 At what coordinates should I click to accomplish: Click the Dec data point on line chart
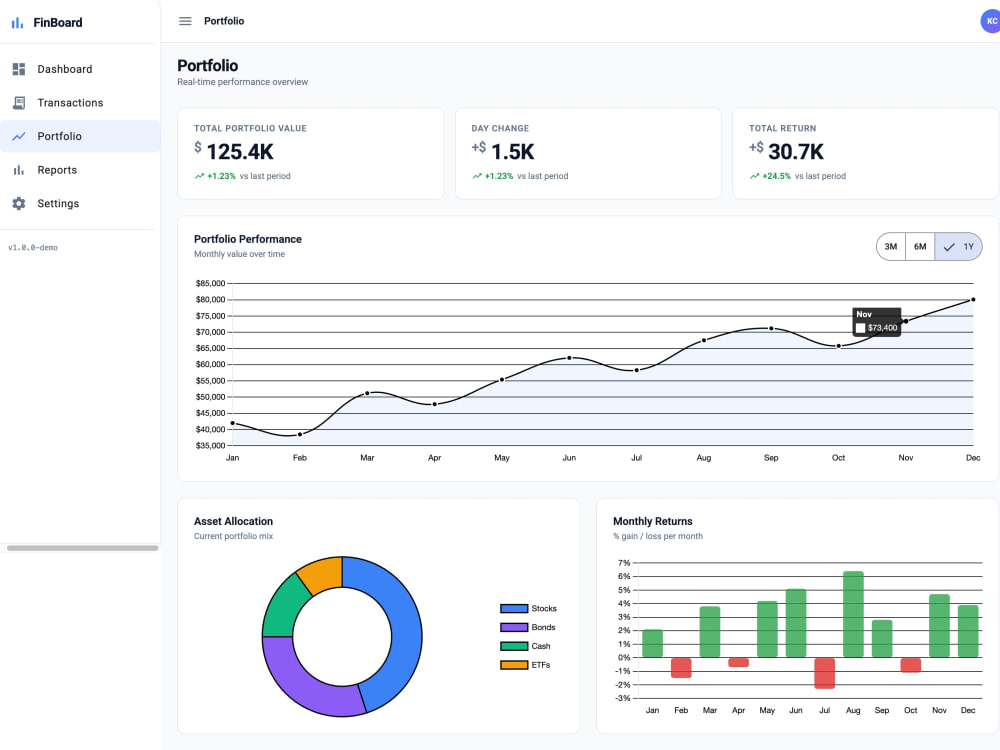(973, 300)
